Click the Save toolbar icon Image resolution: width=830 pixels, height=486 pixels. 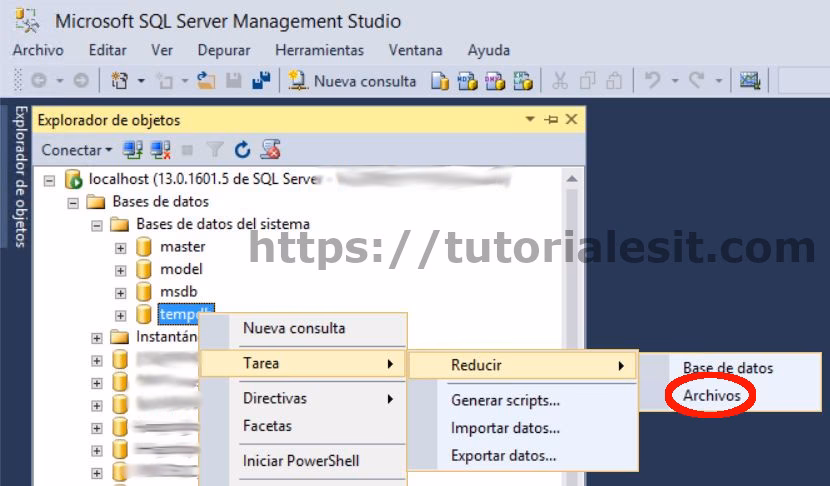233,81
